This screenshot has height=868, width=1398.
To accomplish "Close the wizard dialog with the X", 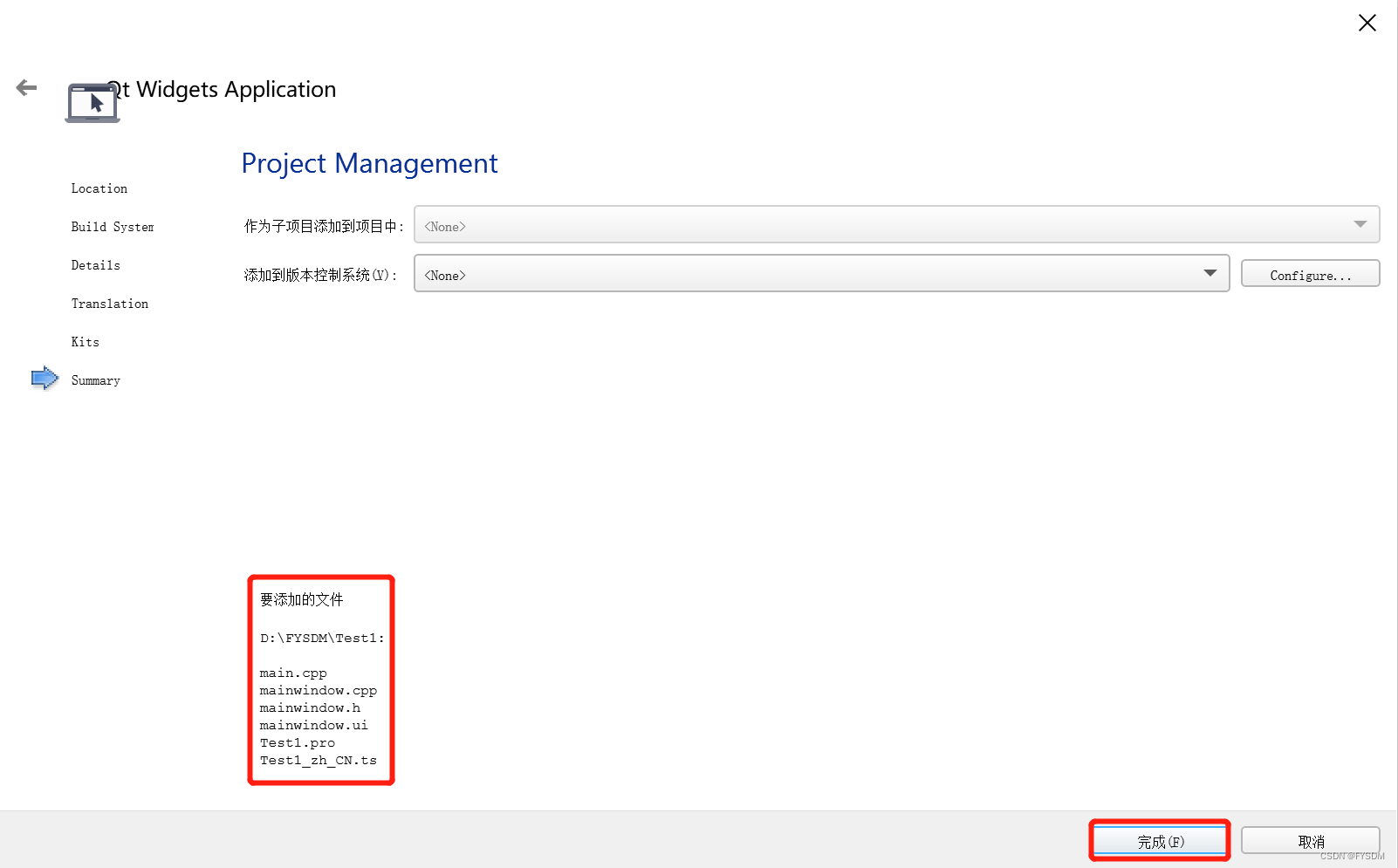I will [1367, 23].
